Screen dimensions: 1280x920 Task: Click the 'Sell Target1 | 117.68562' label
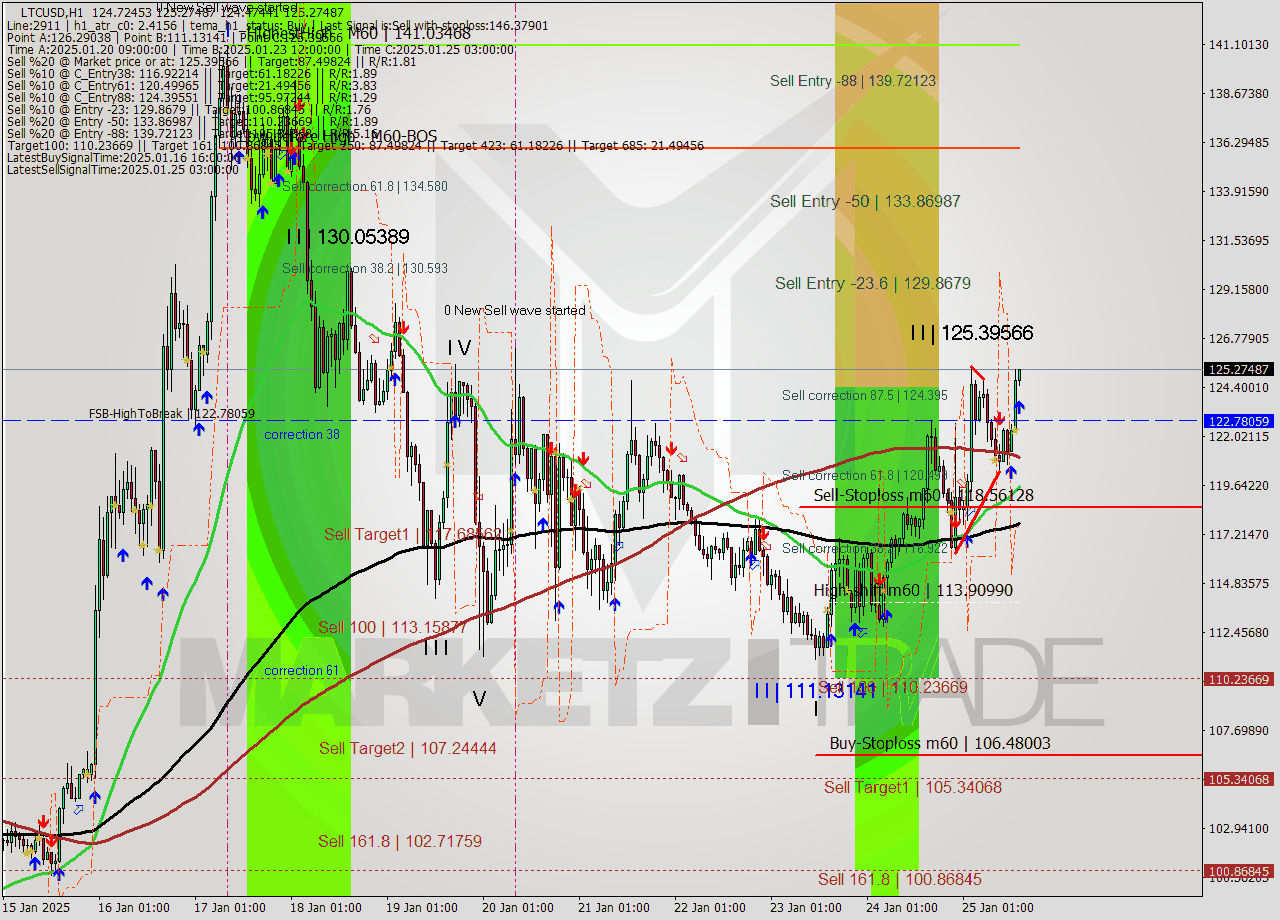click(x=413, y=534)
